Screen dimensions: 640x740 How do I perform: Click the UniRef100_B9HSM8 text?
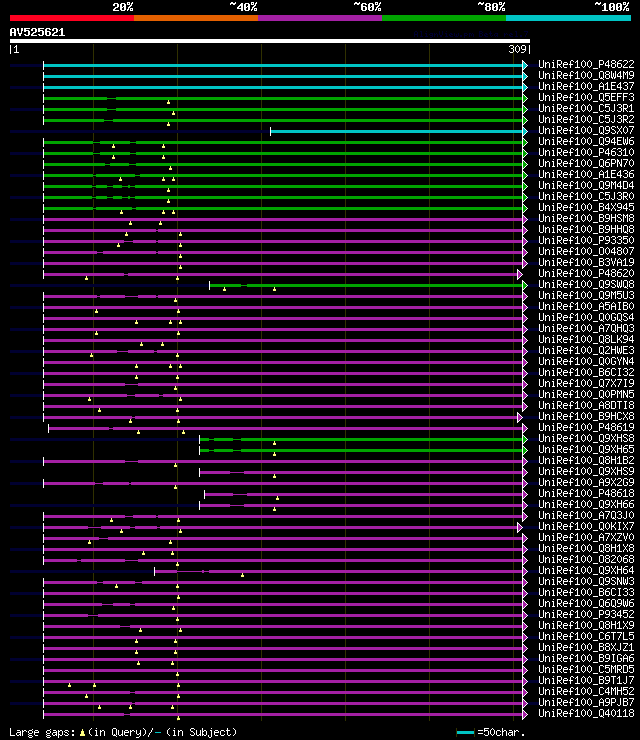[586, 219]
